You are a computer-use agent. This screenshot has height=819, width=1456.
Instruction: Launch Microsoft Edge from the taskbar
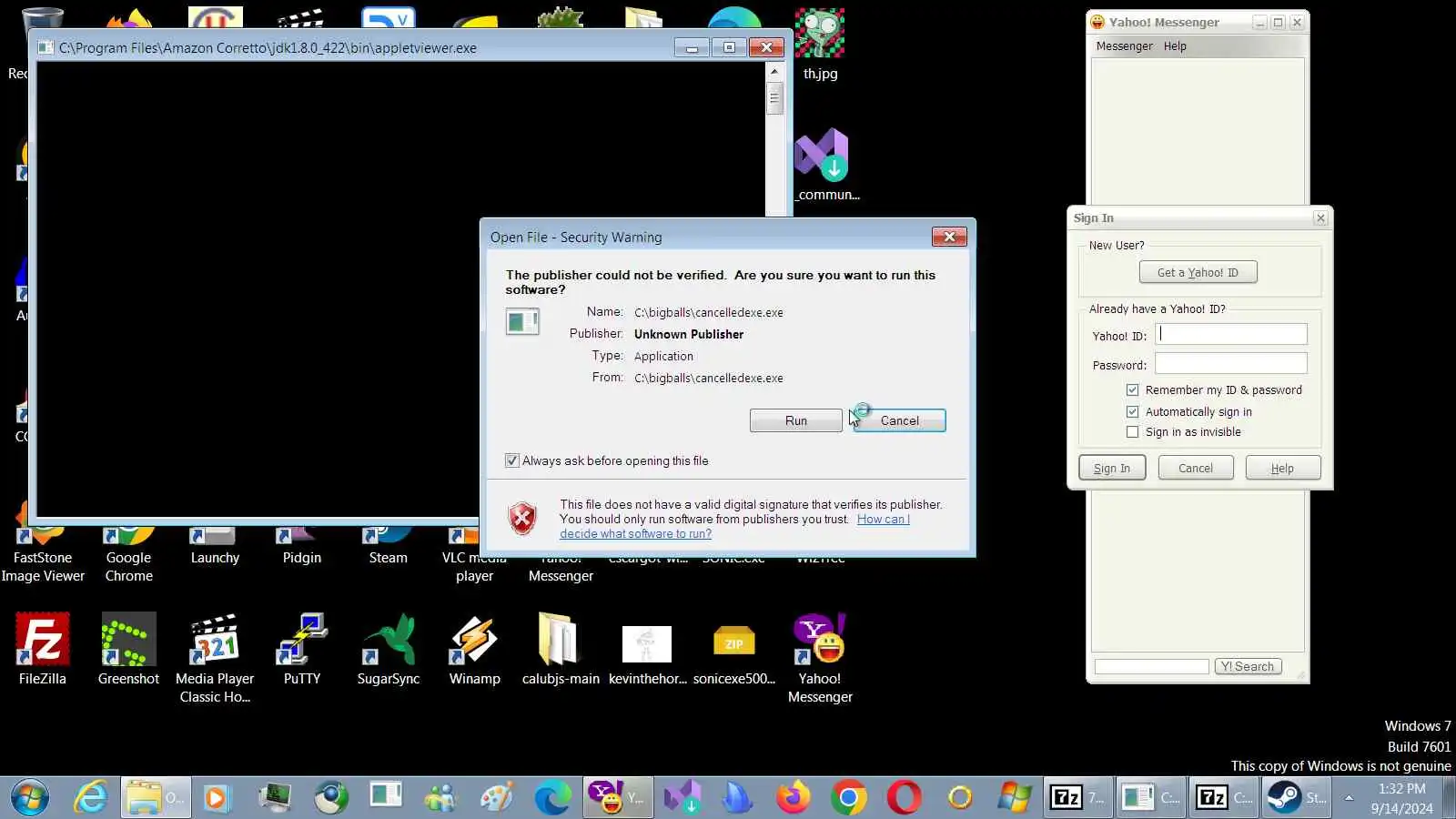[552, 798]
